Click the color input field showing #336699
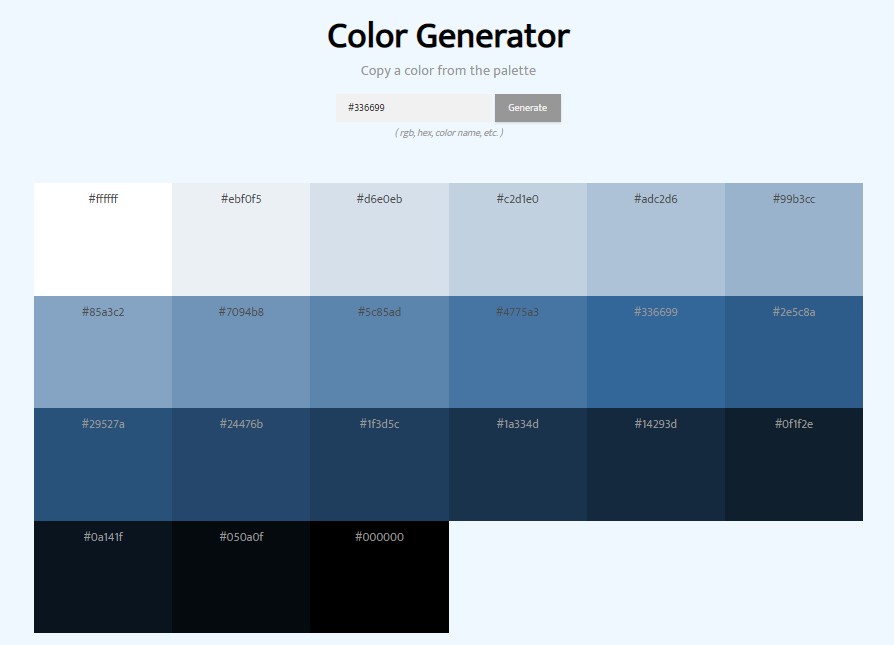The width and height of the screenshot is (894, 645). (413, 107)
